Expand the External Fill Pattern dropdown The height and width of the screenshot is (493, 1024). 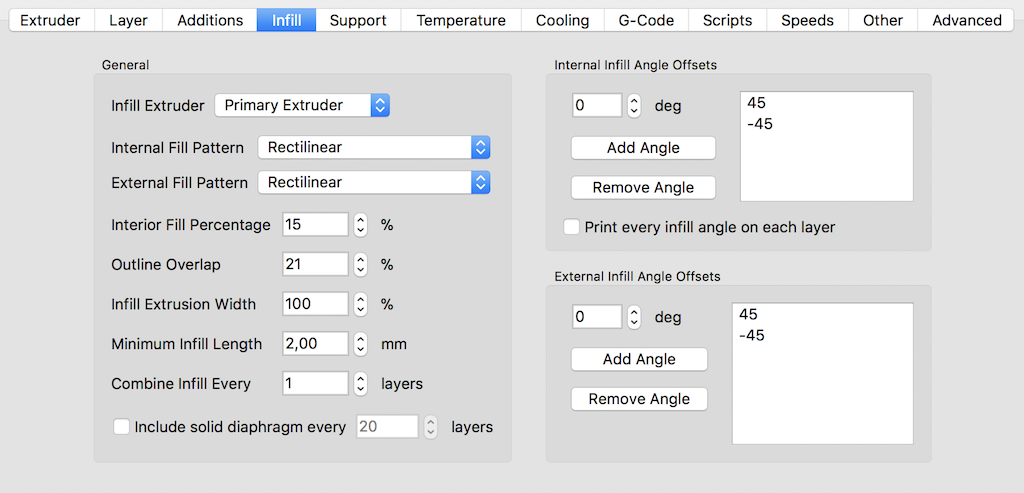click(x=374, y=182)
